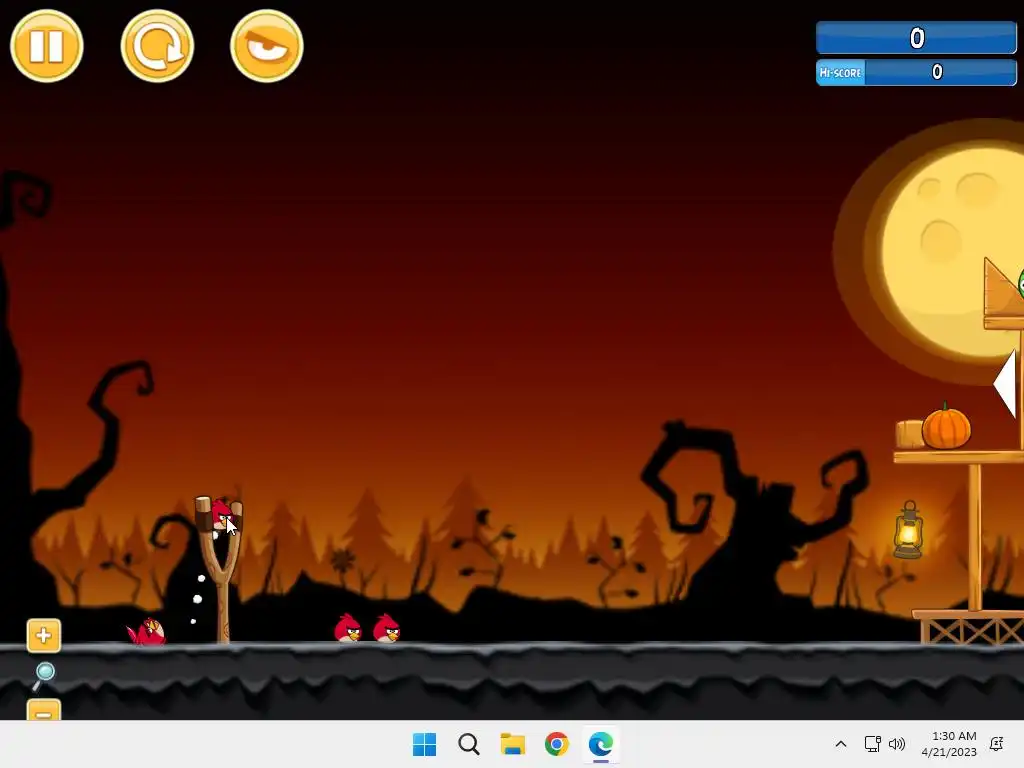Open File Explorer from the taskbar
Screen dimensions: 1024x768
513,744
